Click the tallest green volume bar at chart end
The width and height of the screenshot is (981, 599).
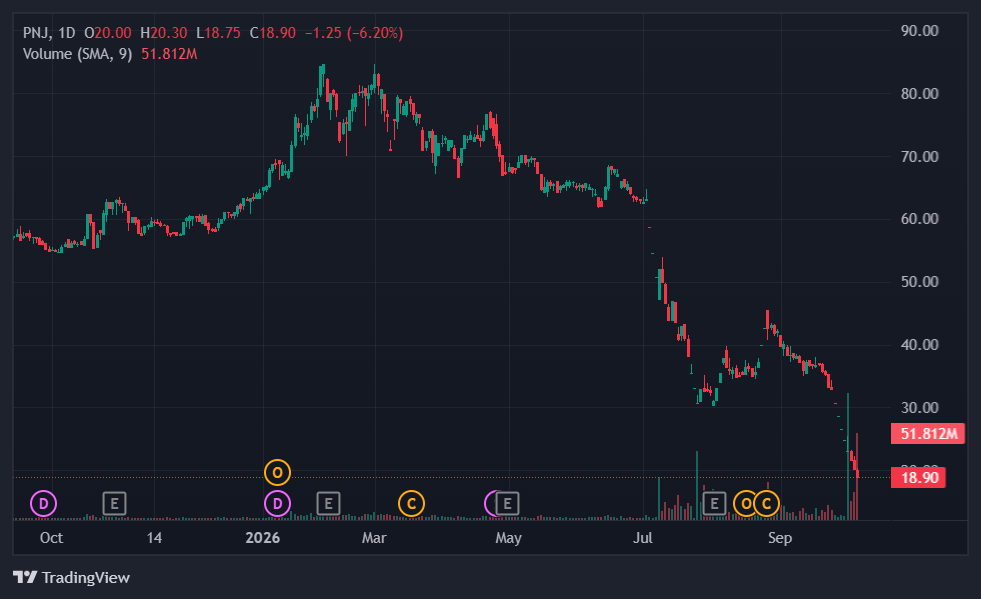(x=848, y=456)
